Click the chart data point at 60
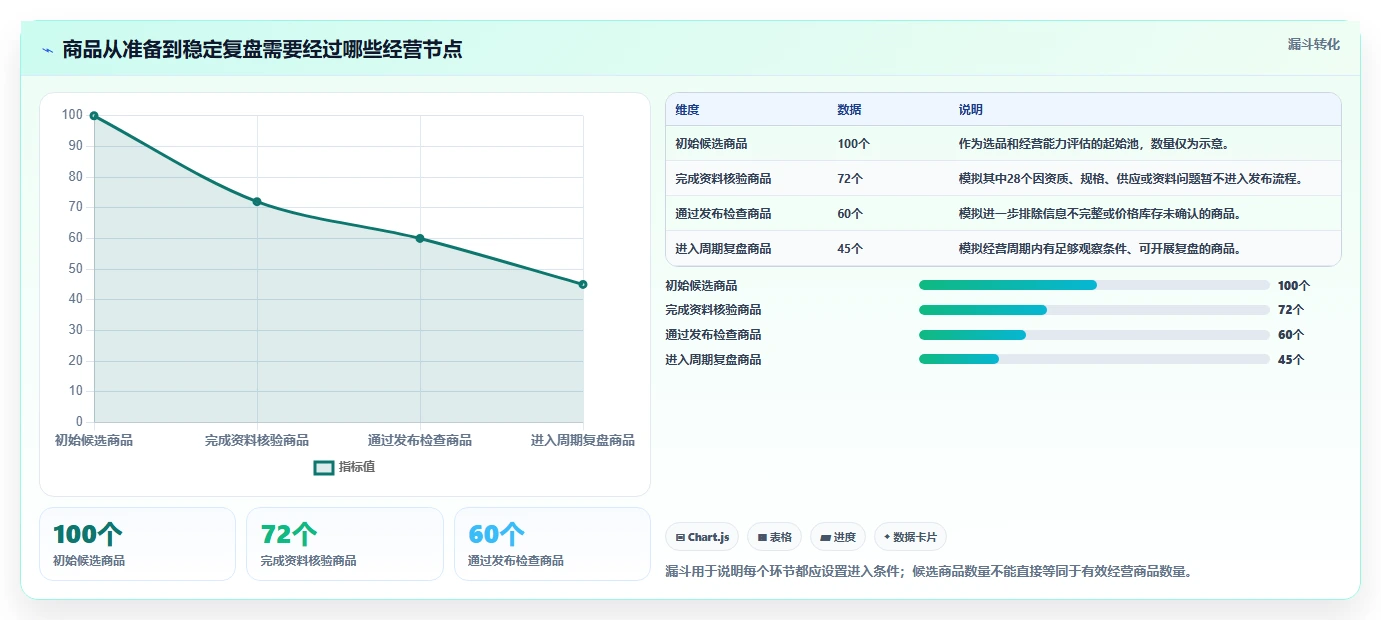1381x620 pixels. [x=420, y=238]
